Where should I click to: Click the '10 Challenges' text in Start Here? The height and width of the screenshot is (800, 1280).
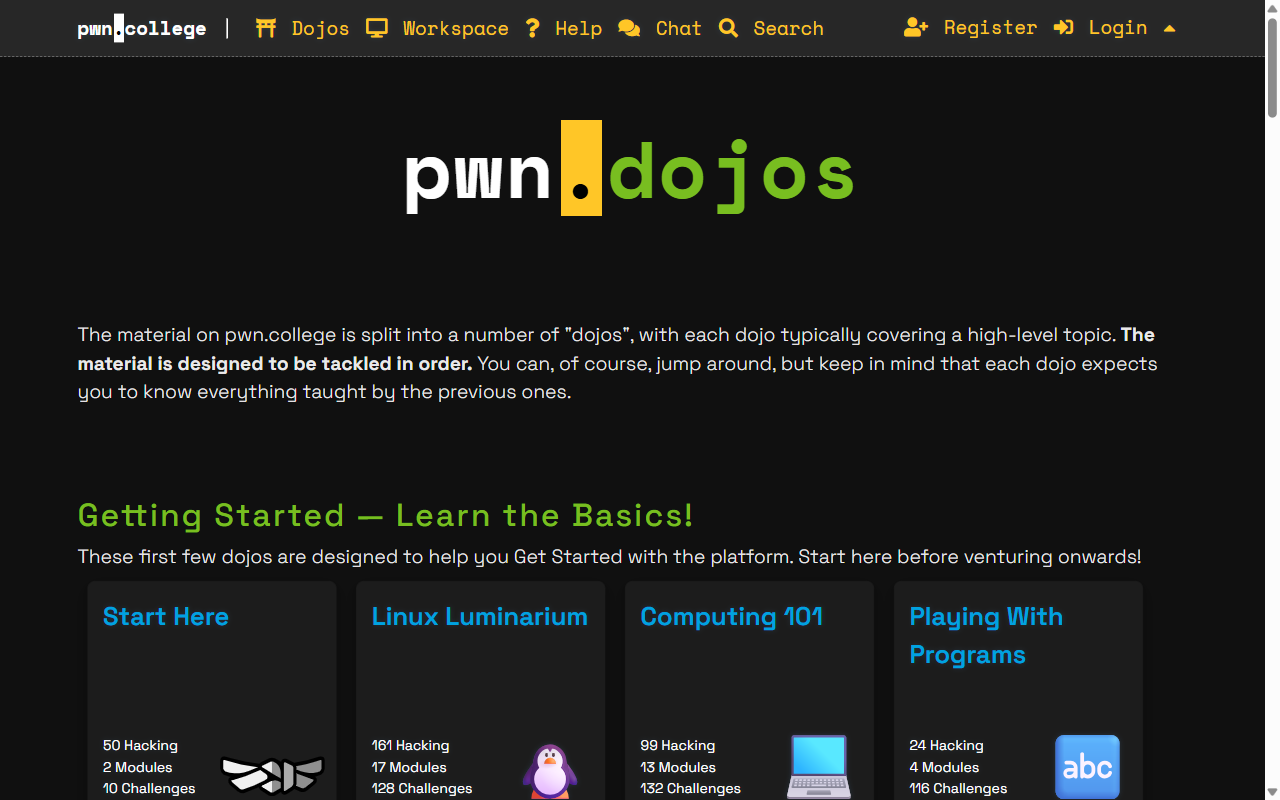tap(149, 789)
